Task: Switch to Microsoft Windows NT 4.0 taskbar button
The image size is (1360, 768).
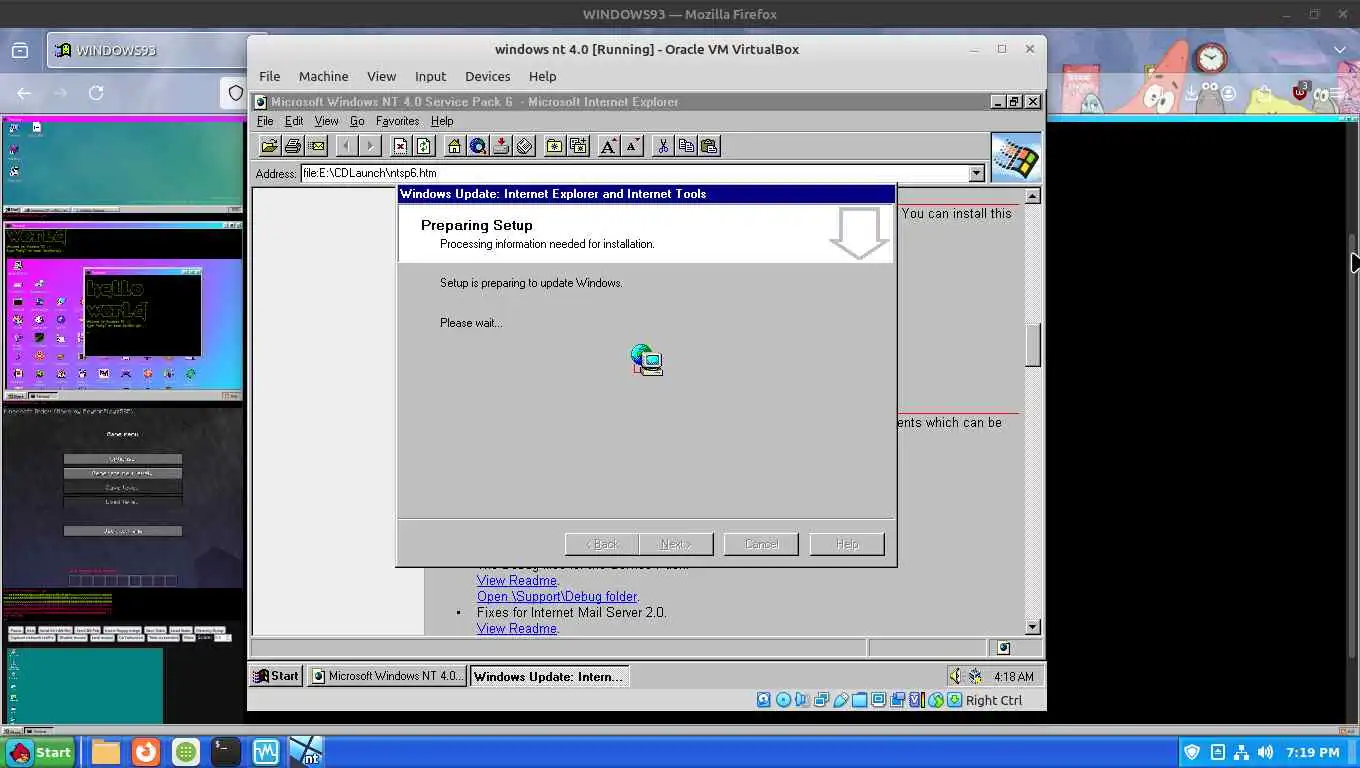Action: point(386,676)
